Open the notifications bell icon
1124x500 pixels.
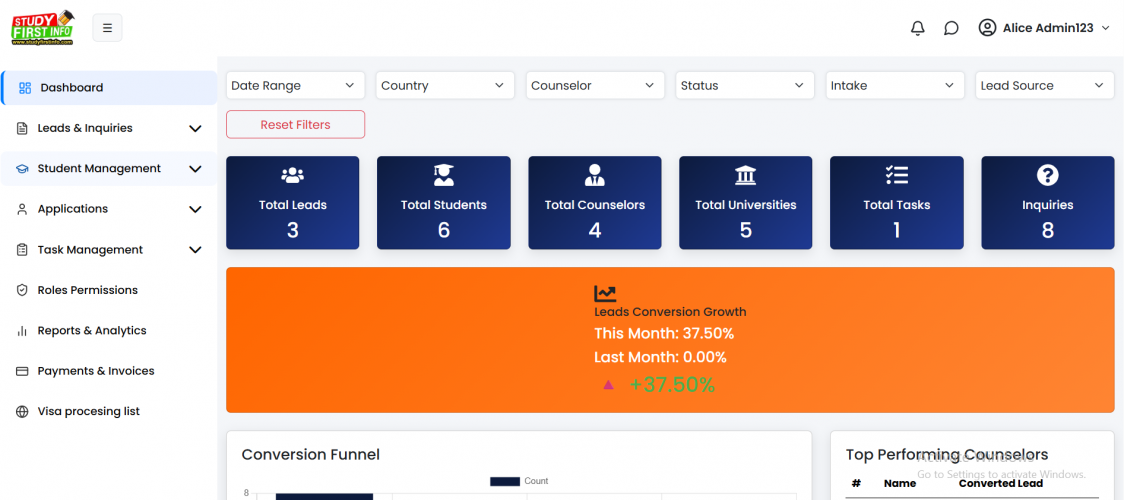click(917, 28)
